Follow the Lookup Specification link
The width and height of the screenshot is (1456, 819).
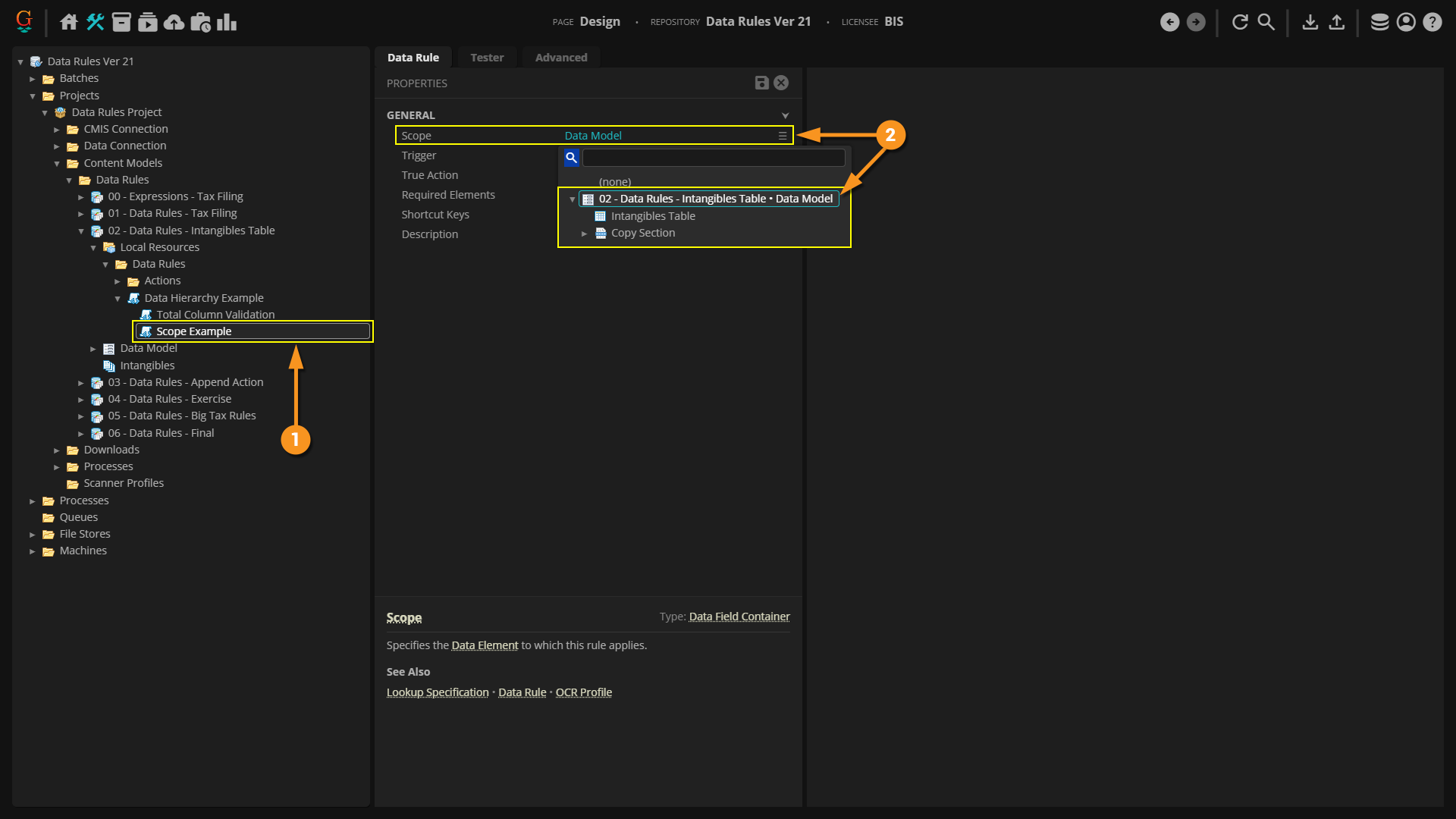[438, 692]
